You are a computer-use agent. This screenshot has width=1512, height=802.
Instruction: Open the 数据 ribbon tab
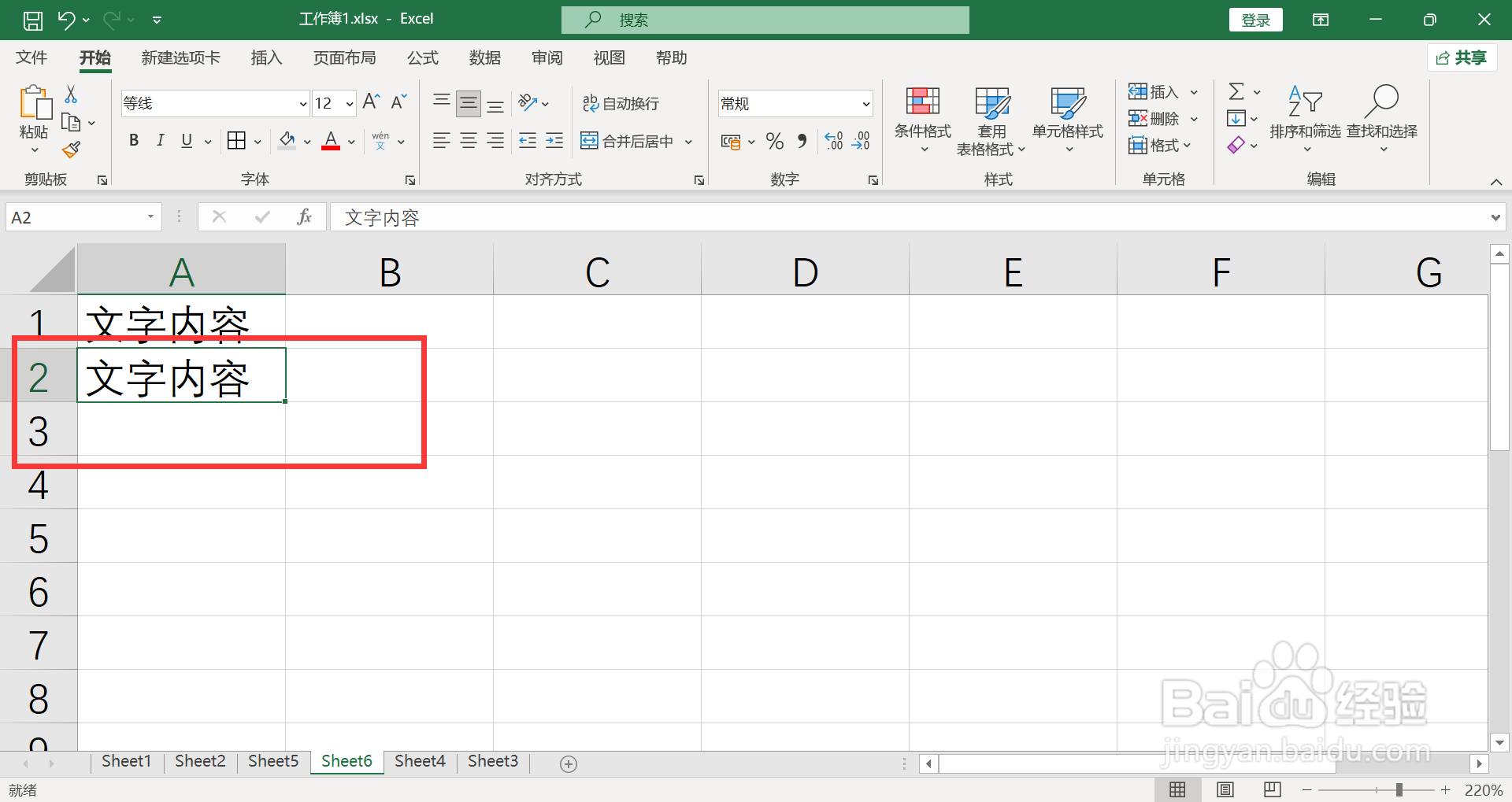484,57
